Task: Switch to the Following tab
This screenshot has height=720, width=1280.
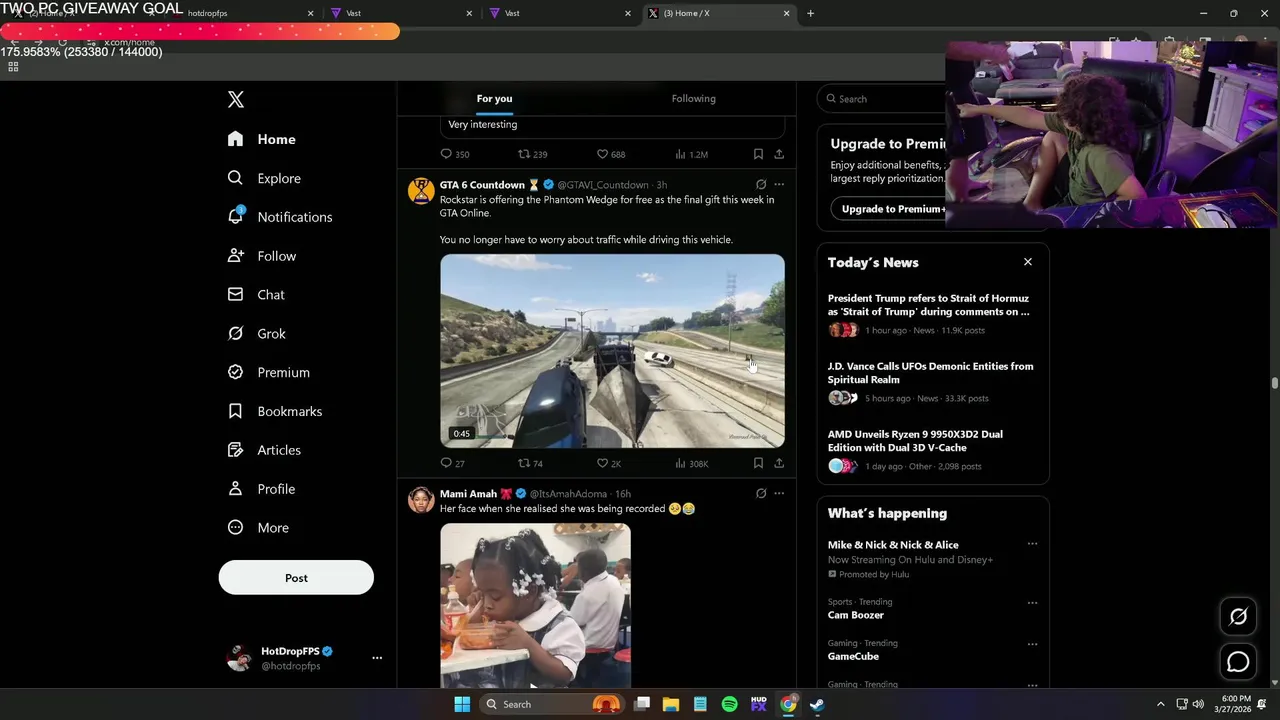Action: coord(693,99)
